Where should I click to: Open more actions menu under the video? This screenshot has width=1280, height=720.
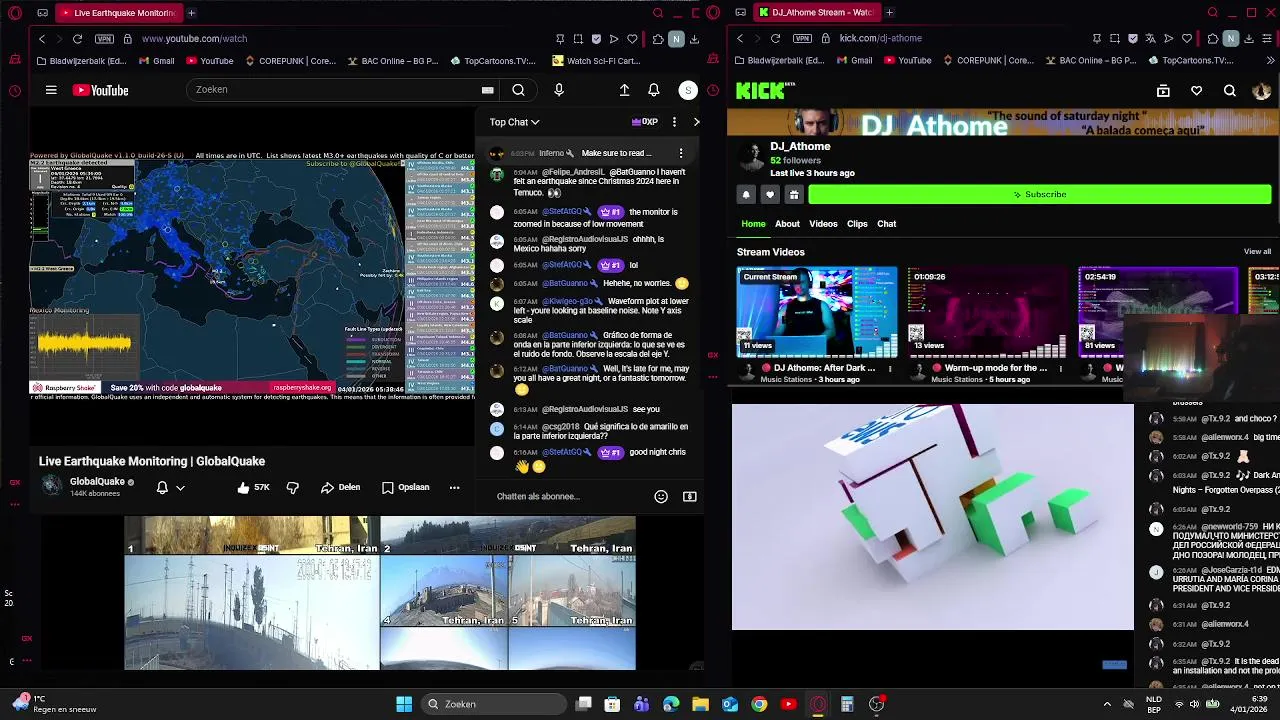click(x=454, y=487)
